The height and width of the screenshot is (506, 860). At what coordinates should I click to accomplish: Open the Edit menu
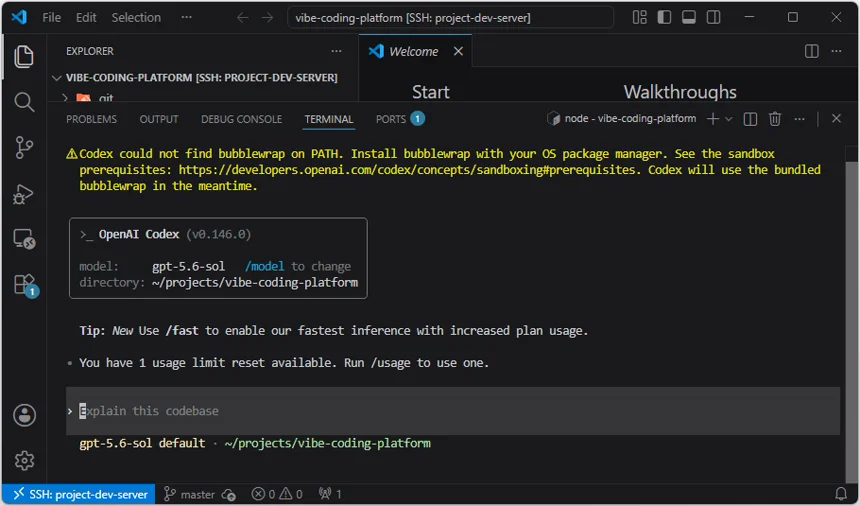coord(86,18)
